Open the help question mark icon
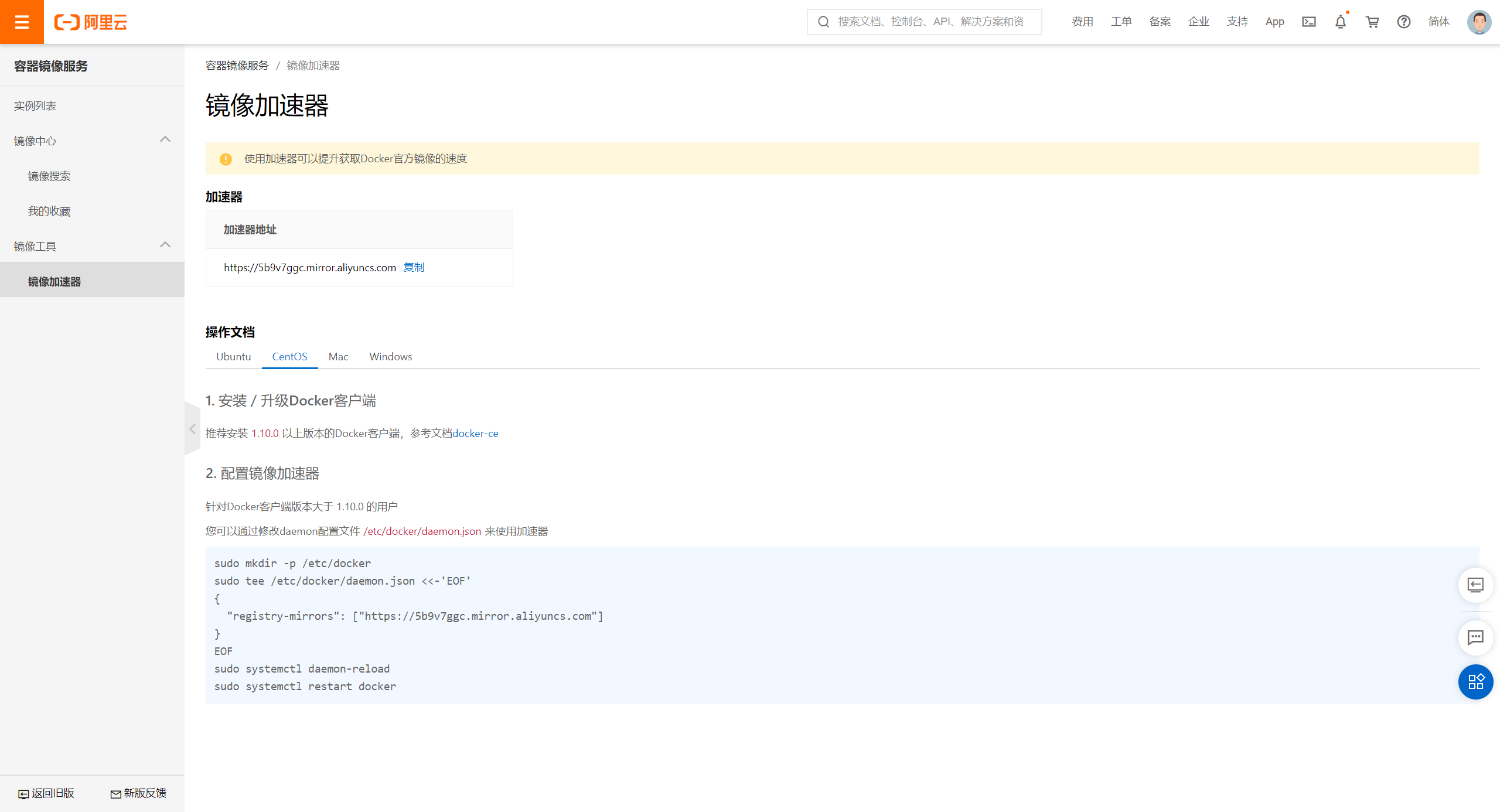 click(x=1403, y=22)
